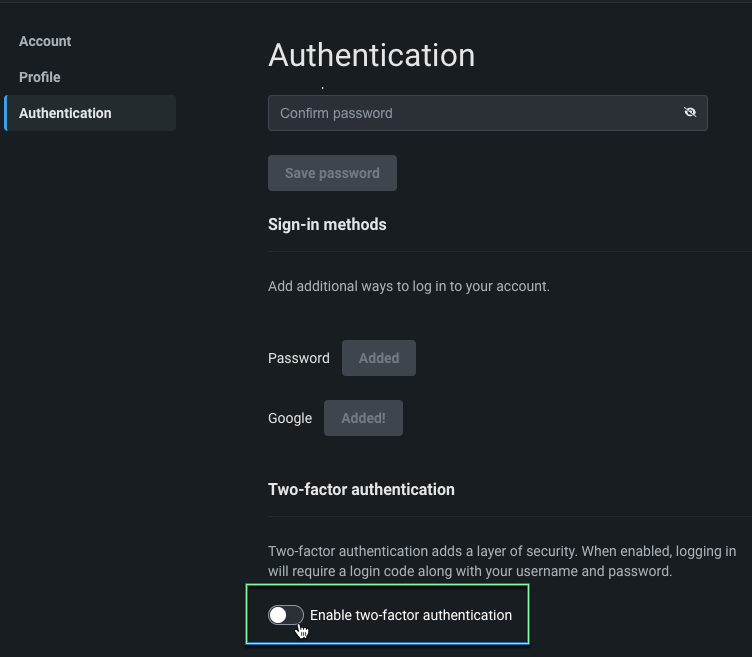752x657 pixels.
Task: Click the 'Enable two-factor authentication' label text
Action: point(411,615)
